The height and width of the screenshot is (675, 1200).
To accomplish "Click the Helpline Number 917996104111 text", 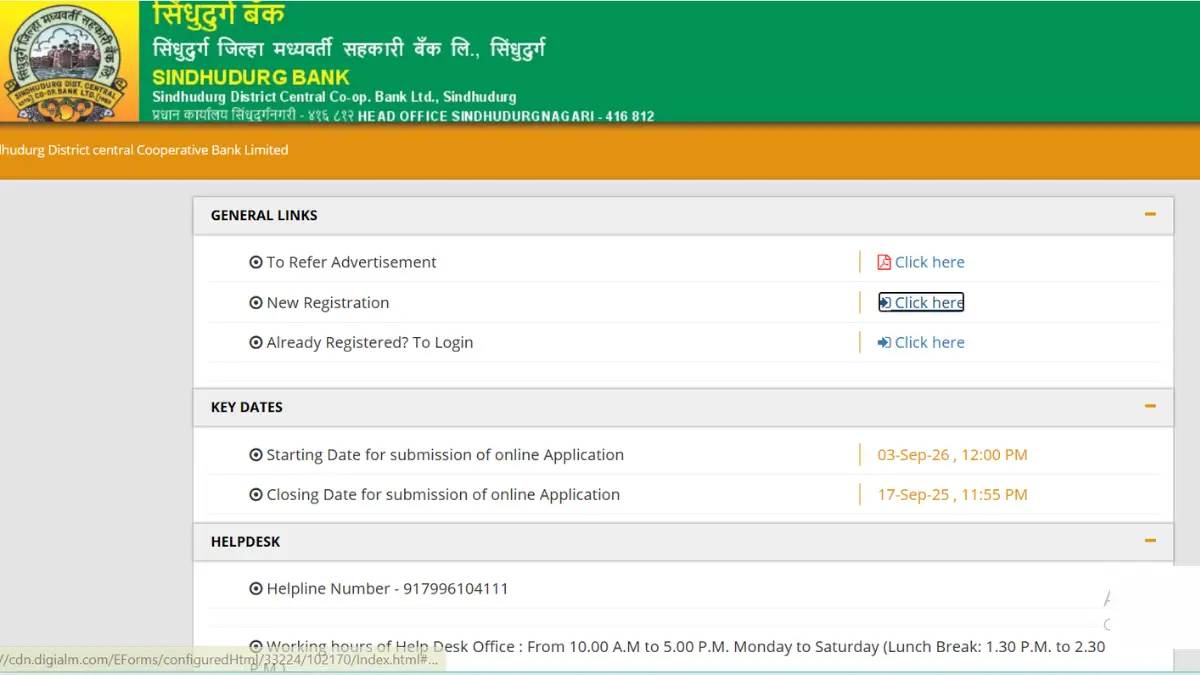I will point(387,589).
